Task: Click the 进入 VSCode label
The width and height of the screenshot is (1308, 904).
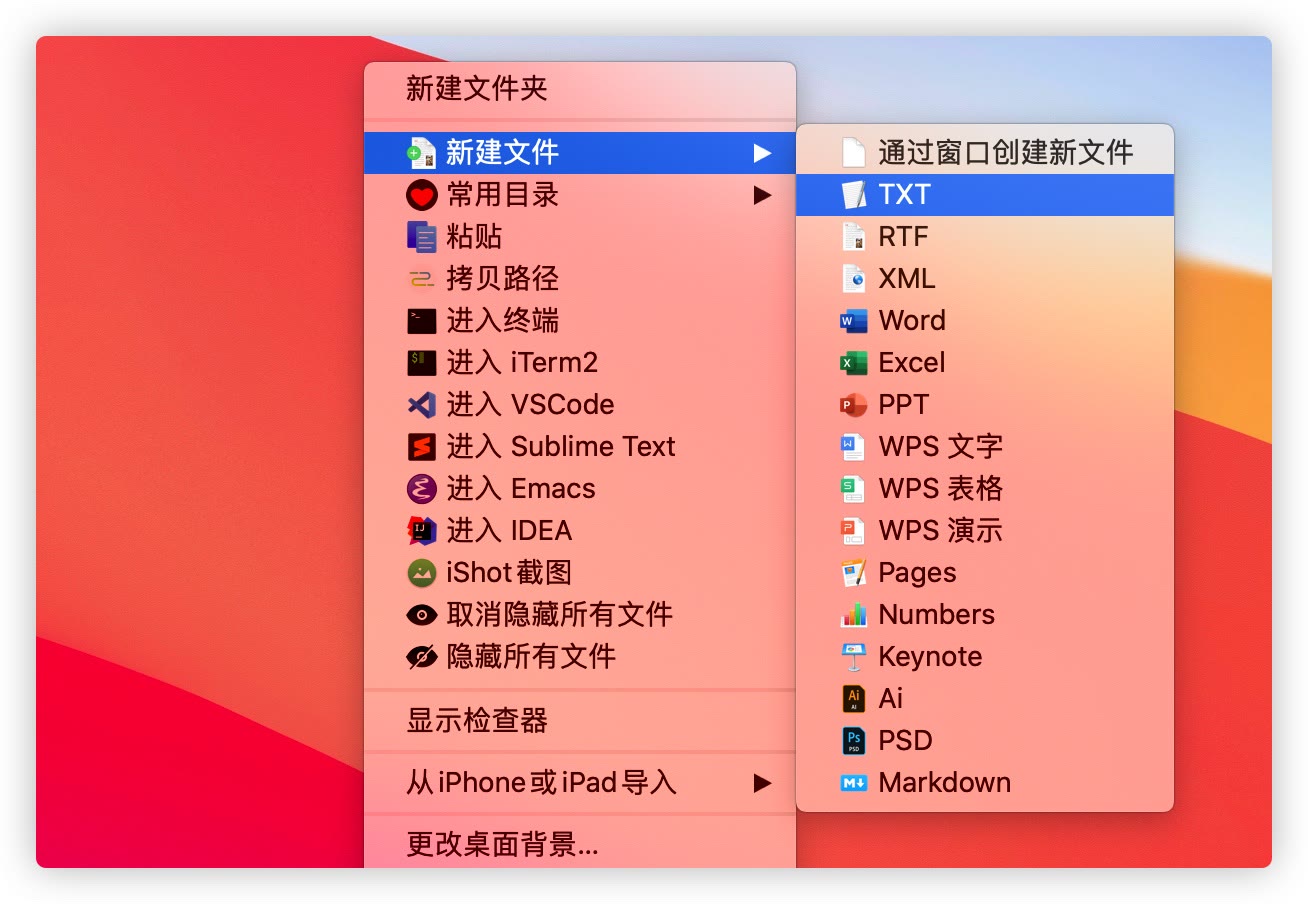Action: click(530, 405)
